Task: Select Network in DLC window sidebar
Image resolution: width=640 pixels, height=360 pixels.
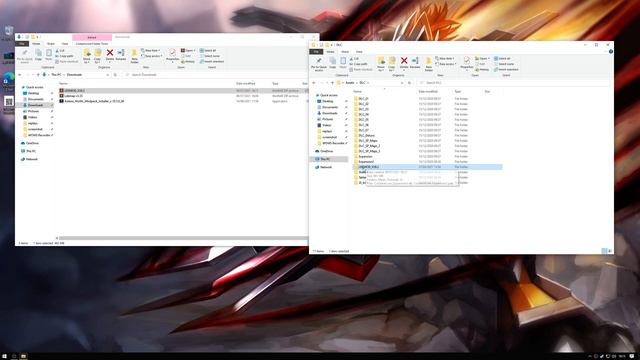Action: point(326,167)
